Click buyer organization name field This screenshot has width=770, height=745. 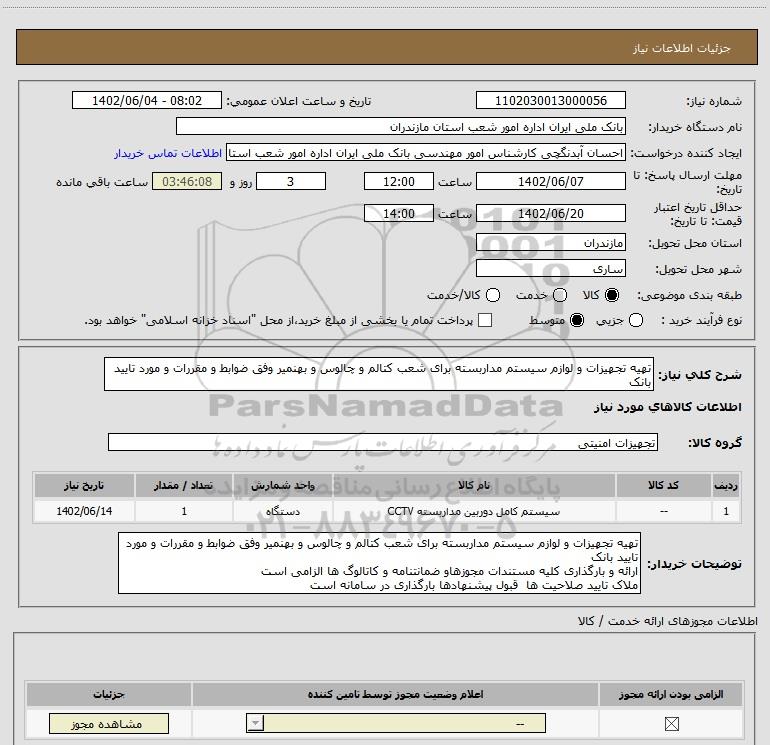tap(401, 126)
